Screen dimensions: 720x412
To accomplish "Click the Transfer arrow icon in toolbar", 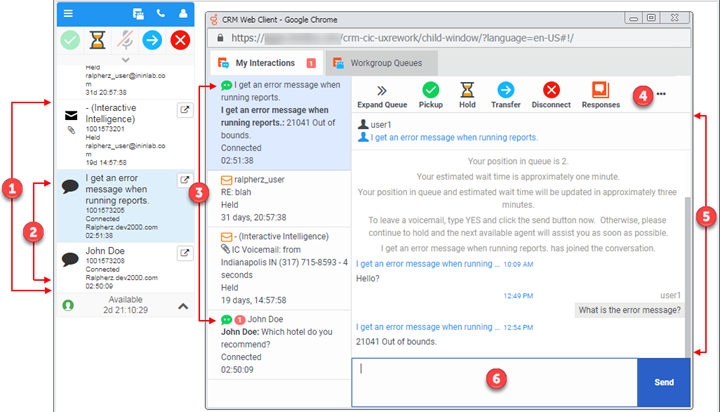I will pyautogui.click(x=506, y=91).
